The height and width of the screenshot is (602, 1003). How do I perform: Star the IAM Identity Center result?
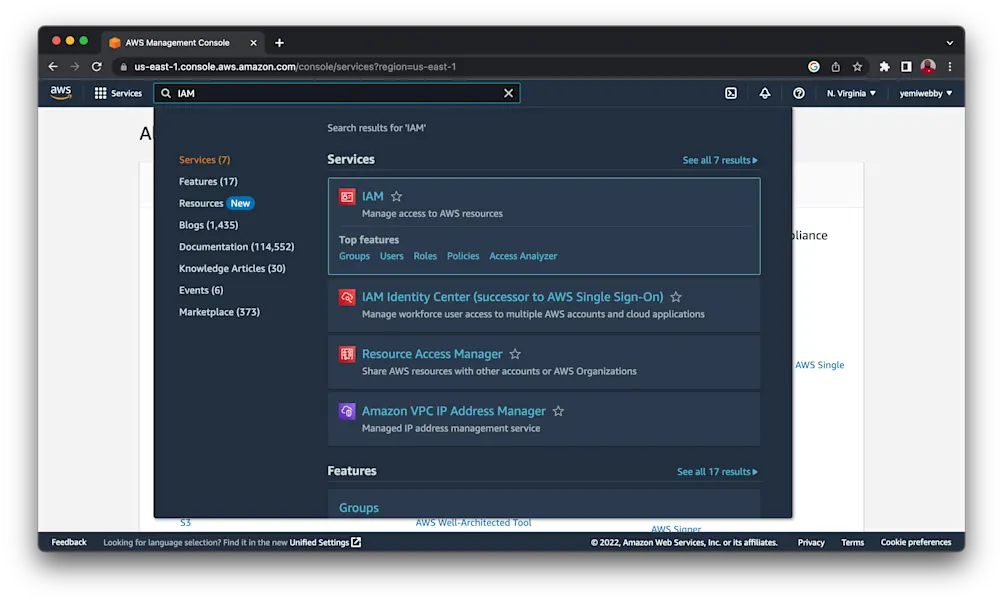click(675, 296)
